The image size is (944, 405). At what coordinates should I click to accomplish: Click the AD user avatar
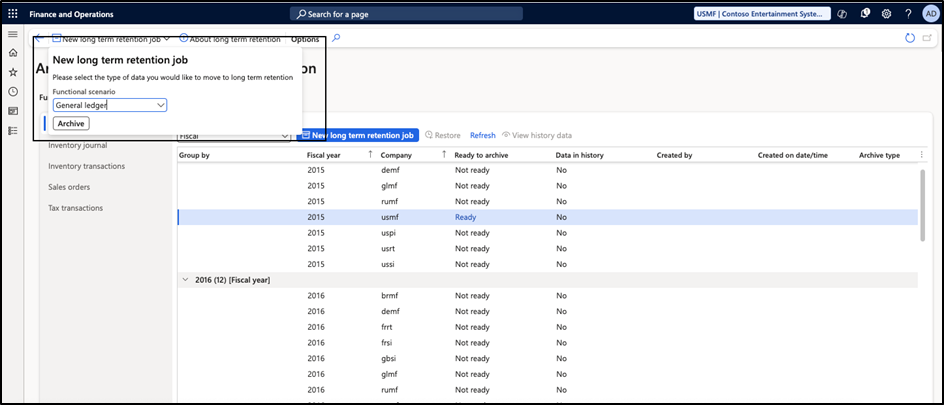(x=929, y=14)
